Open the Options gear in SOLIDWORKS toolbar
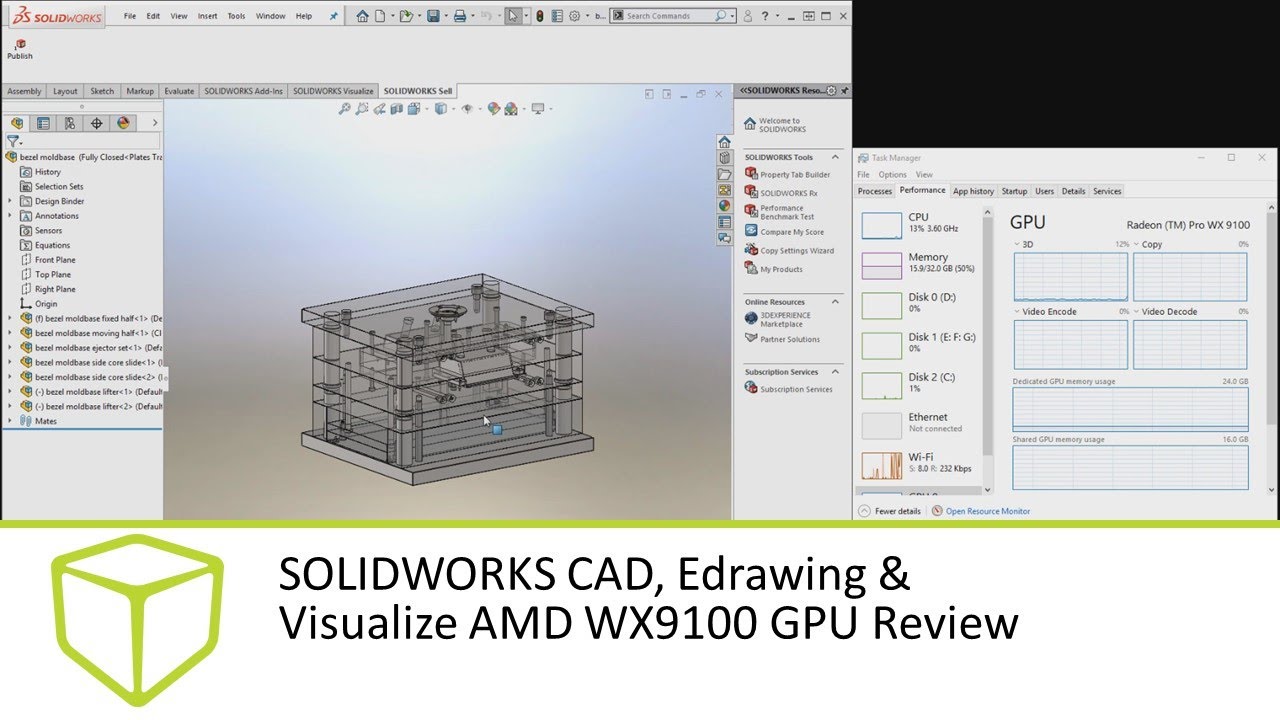 (x=574, y=16)
